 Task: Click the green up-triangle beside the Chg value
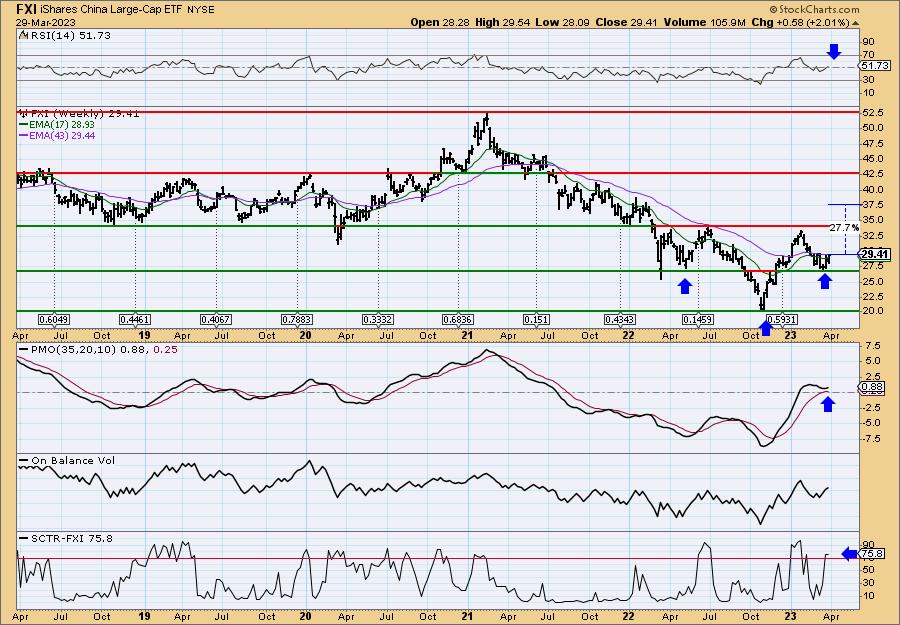pos(855,23)
